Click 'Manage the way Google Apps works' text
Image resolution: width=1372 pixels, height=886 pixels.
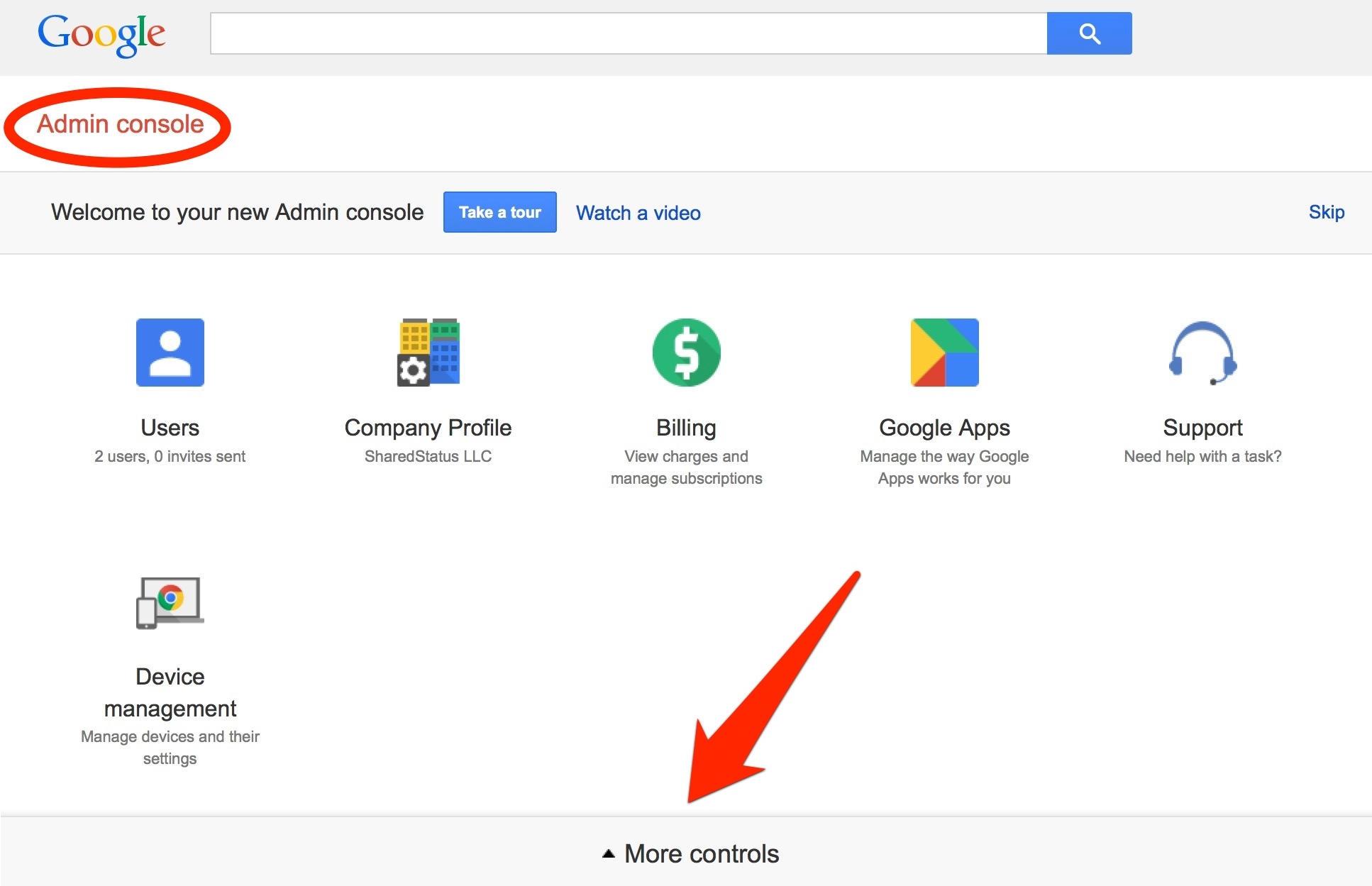click(x=945, y=467)
